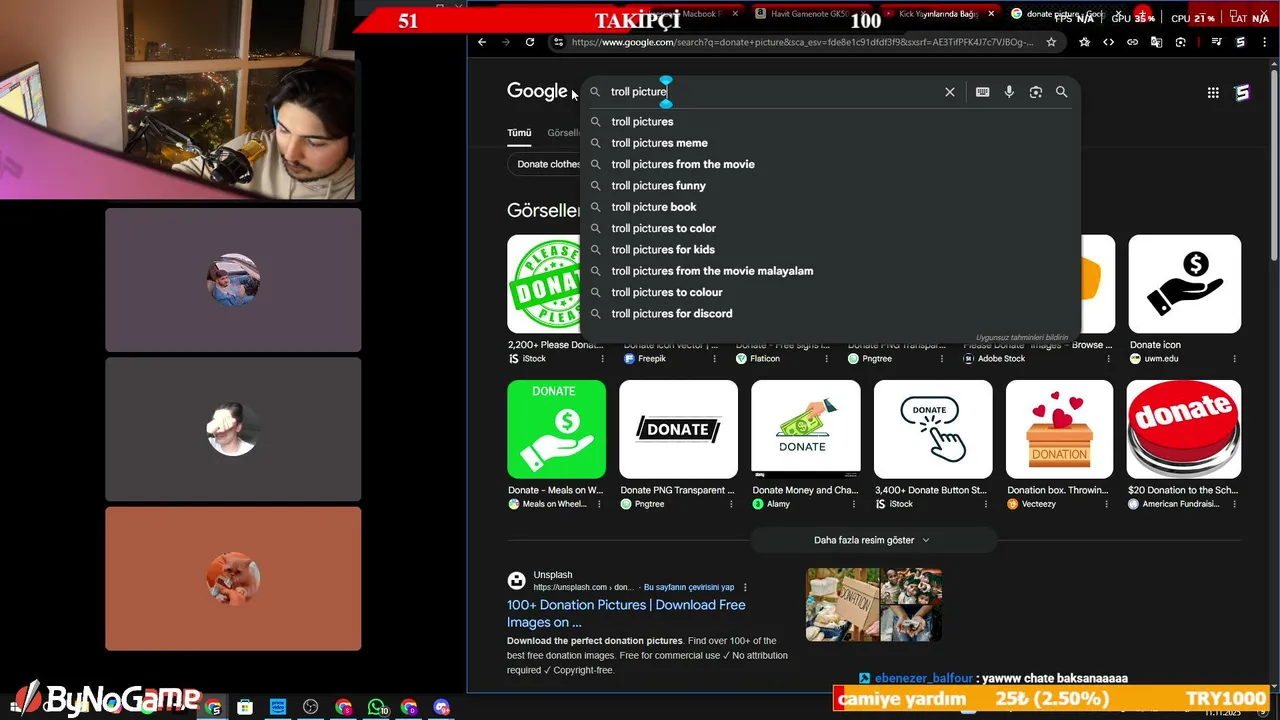Open '100+ Donation Pictures' Unsplash link
Screen dimensions: 1280x720
(x=626, y=613)
